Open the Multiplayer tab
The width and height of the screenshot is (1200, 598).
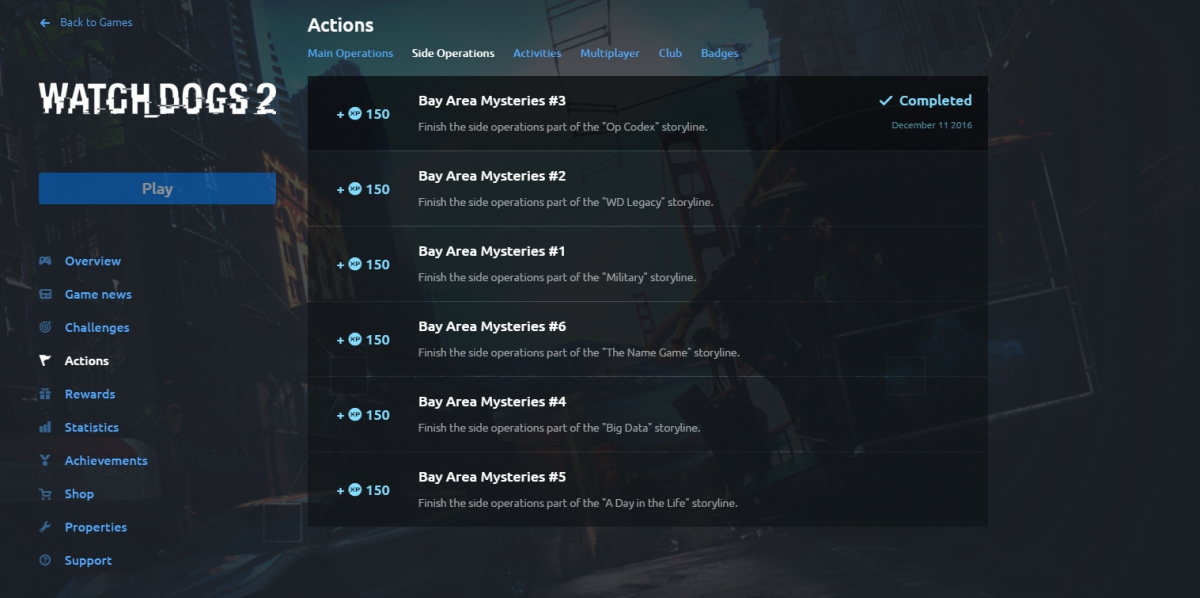click(x=610, y=53)
